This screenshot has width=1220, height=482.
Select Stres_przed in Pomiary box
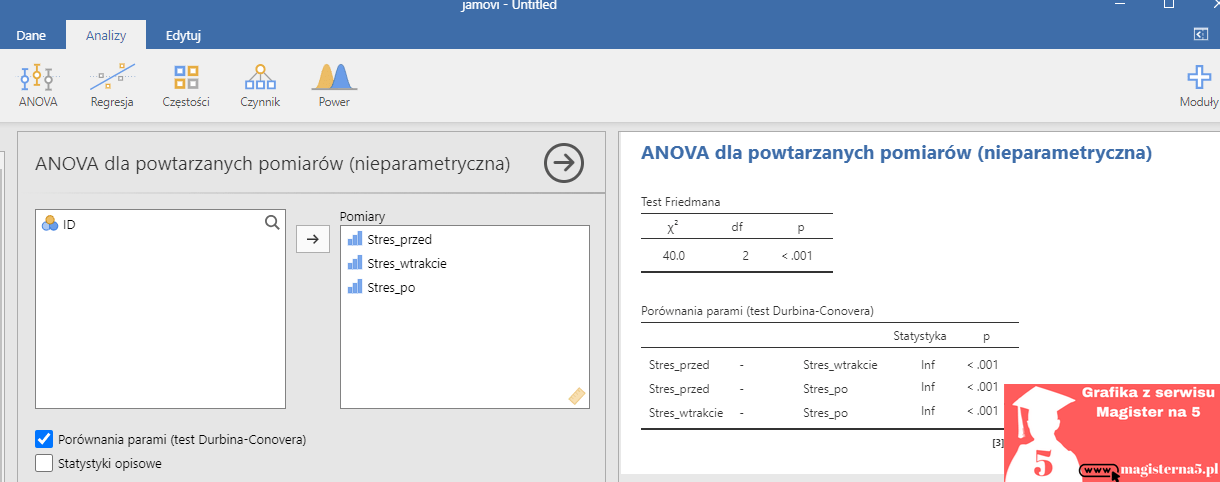[398, 239]
